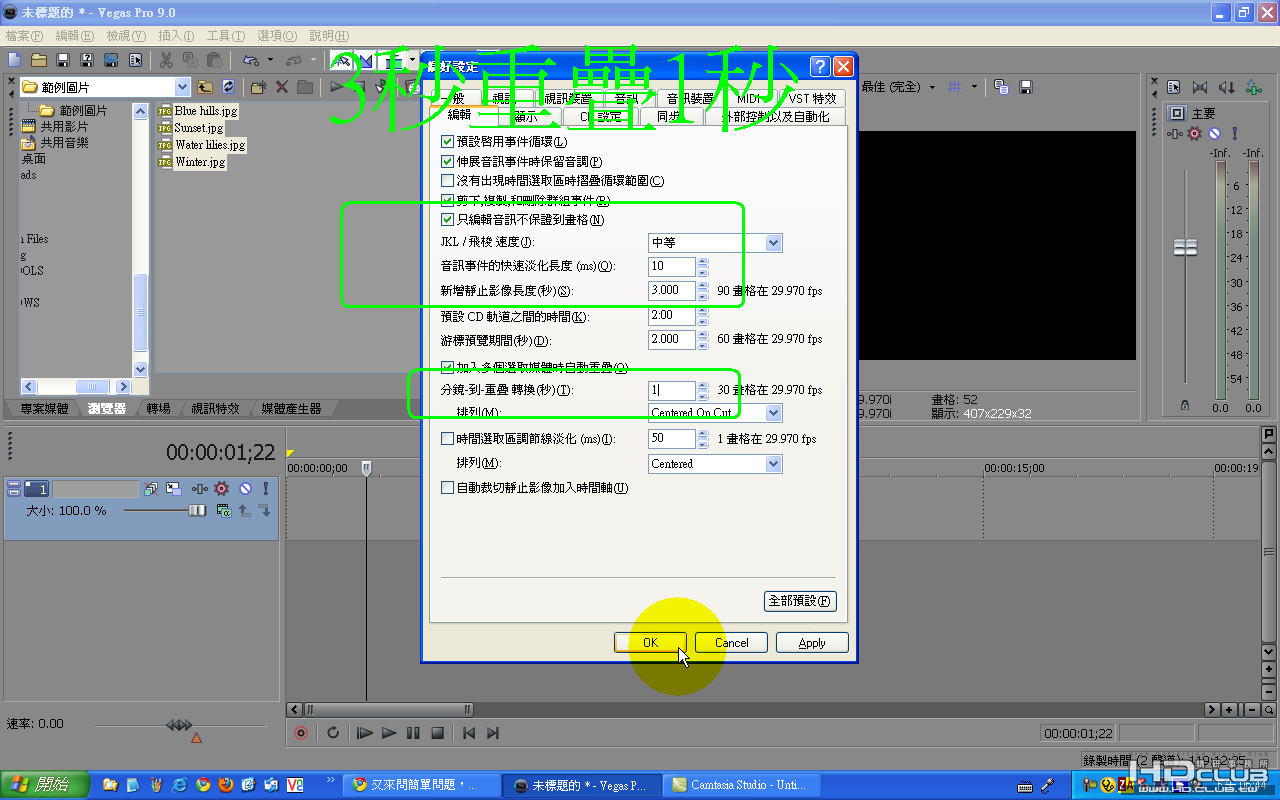Viewport: 1280px width, 800px height.
Task: Click the Cut scissors toolbar icon
Action: [x=166, y=60]
